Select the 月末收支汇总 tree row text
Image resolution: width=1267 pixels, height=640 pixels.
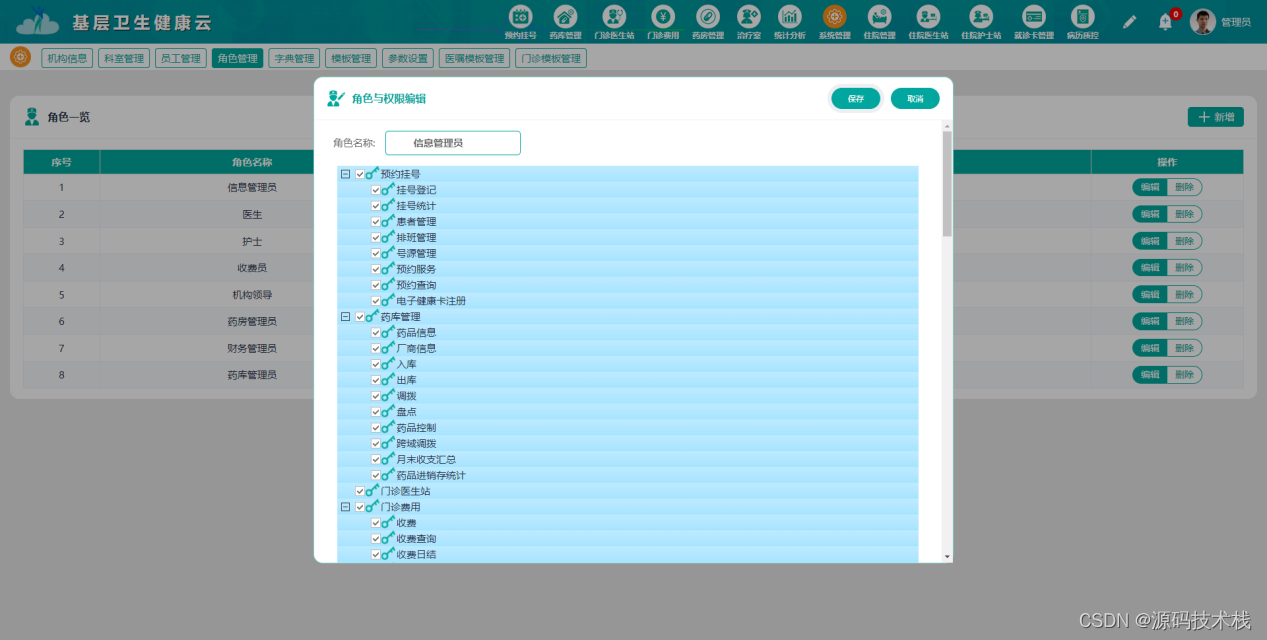[x=426, y=459]
